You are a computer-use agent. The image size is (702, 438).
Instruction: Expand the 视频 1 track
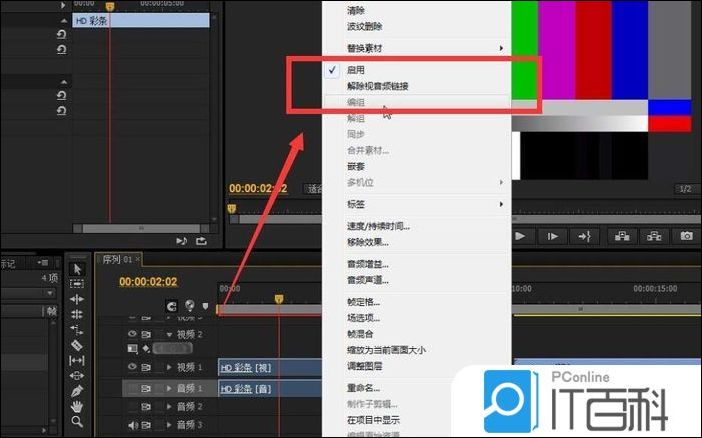point(169,367)
